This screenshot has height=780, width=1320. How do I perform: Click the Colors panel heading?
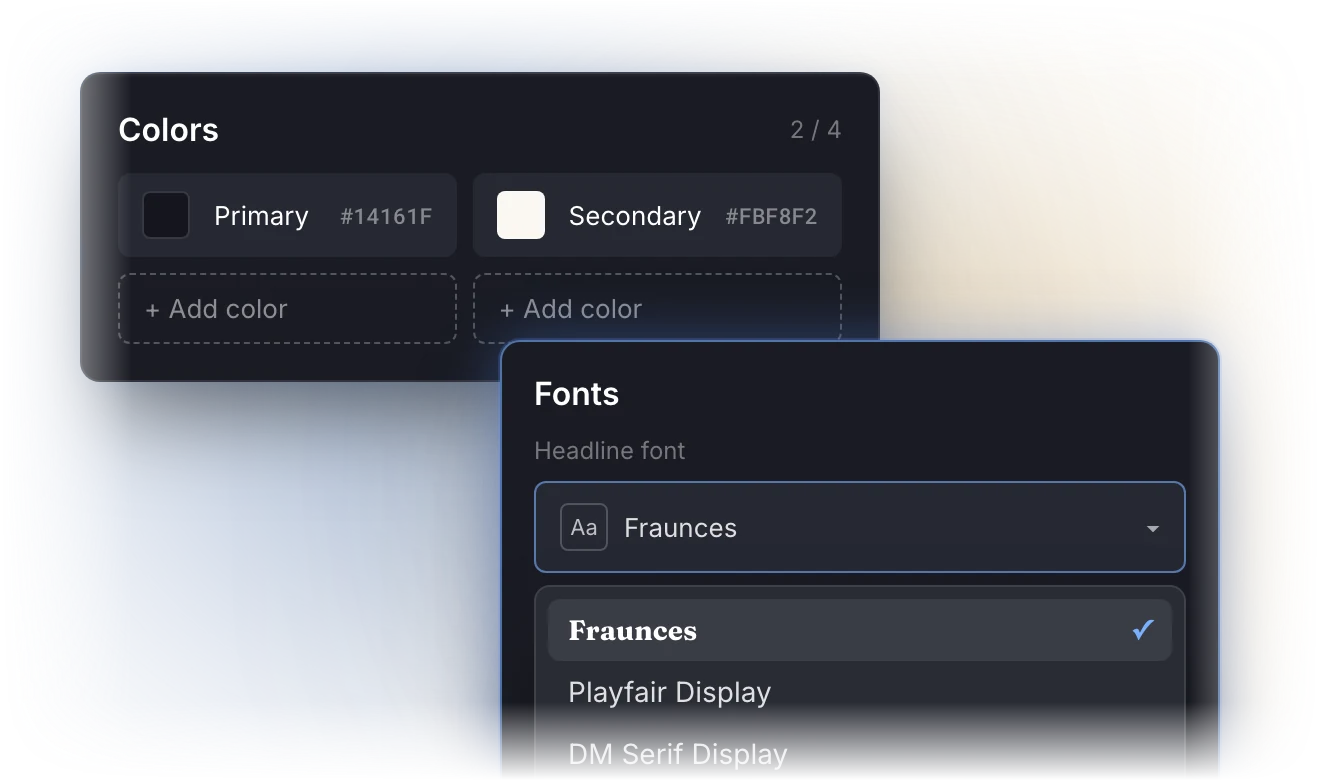point(168,130)
